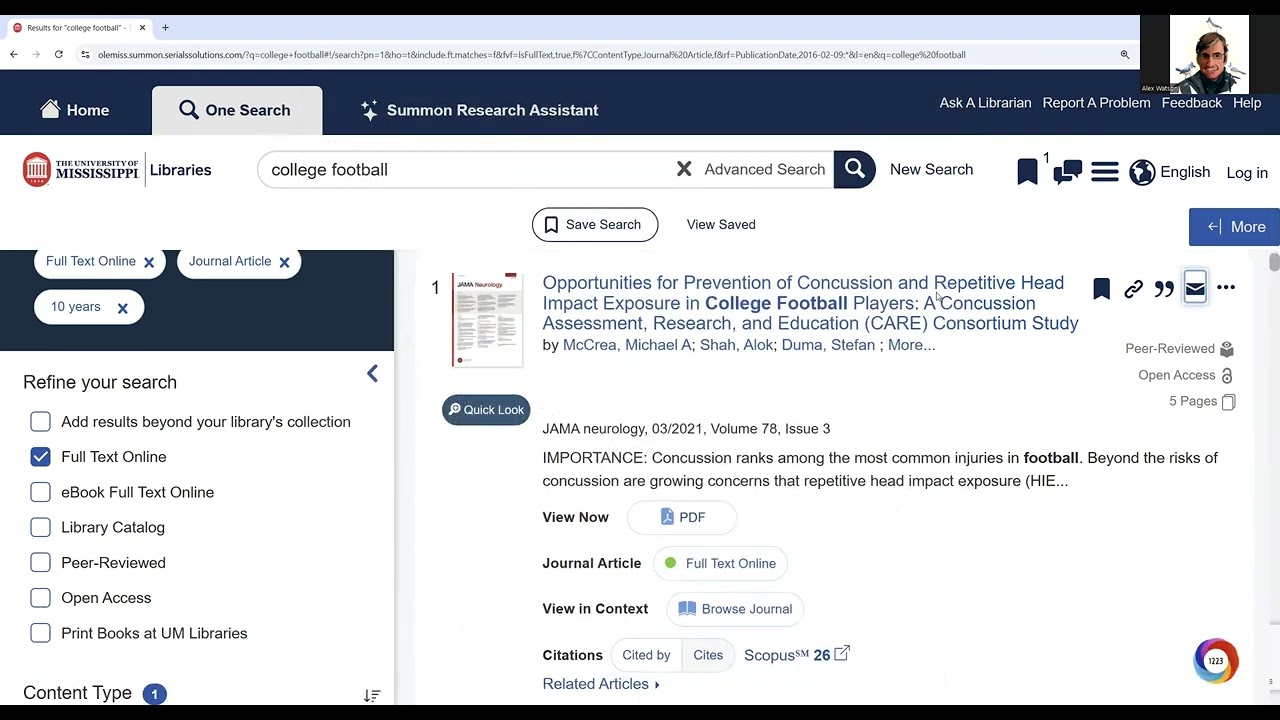
Task: Show more authors with More... link
Action: tap(911, 345)
